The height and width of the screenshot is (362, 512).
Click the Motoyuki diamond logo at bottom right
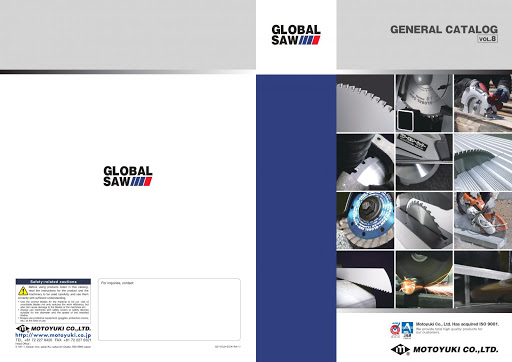coord(400,350)
